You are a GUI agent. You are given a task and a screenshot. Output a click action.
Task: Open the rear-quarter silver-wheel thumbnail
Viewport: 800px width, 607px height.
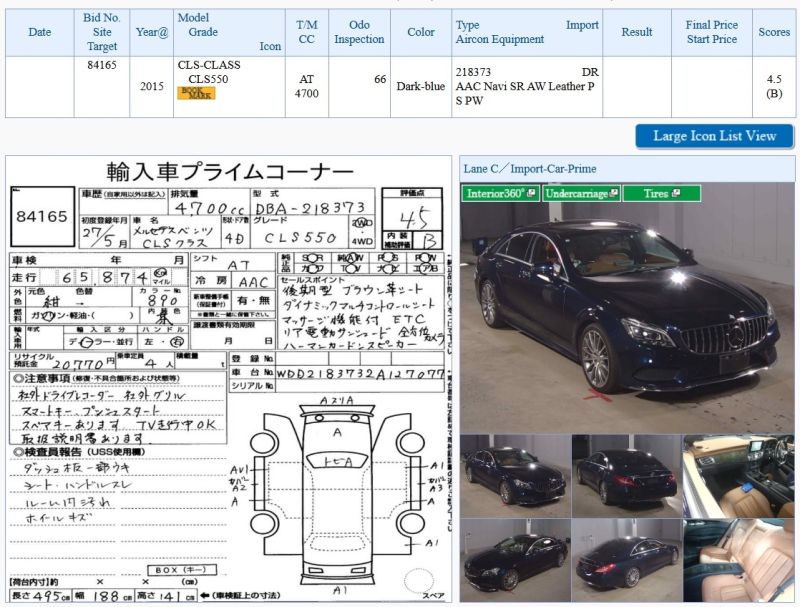click(x=627, y=561)
